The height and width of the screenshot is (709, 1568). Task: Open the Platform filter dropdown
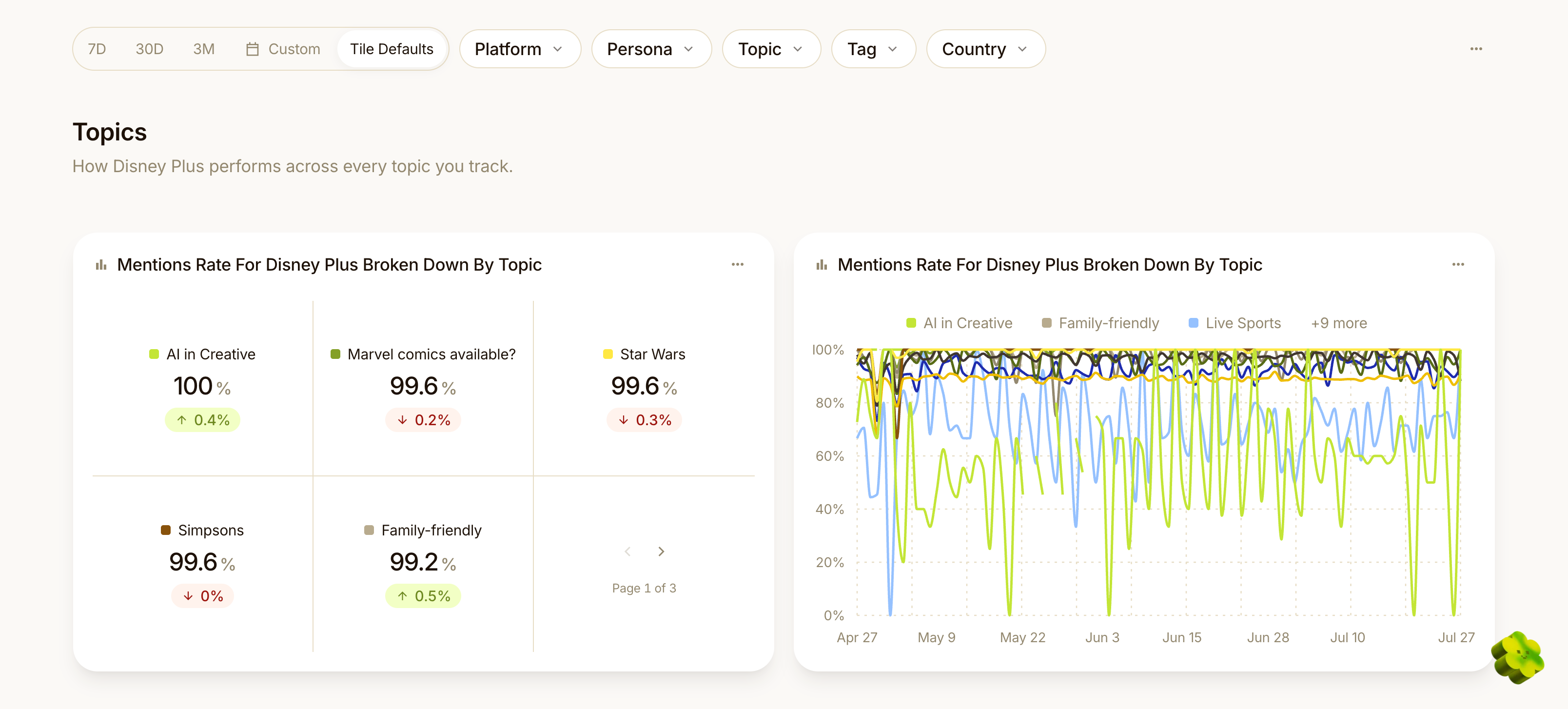pyautogui.click(x=519, y=49)
